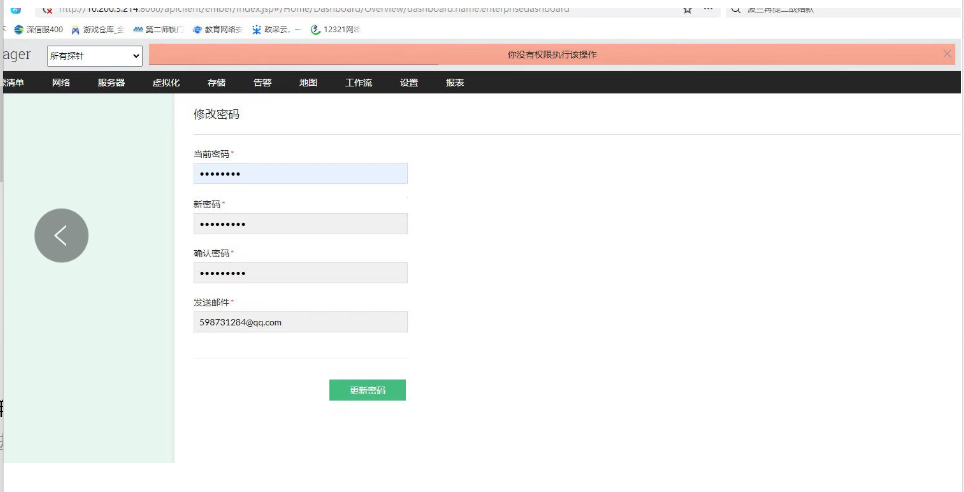Open the 第二期 bookmark
The height and width of the screenshot is (492, 964).
[x=159, y=29]
